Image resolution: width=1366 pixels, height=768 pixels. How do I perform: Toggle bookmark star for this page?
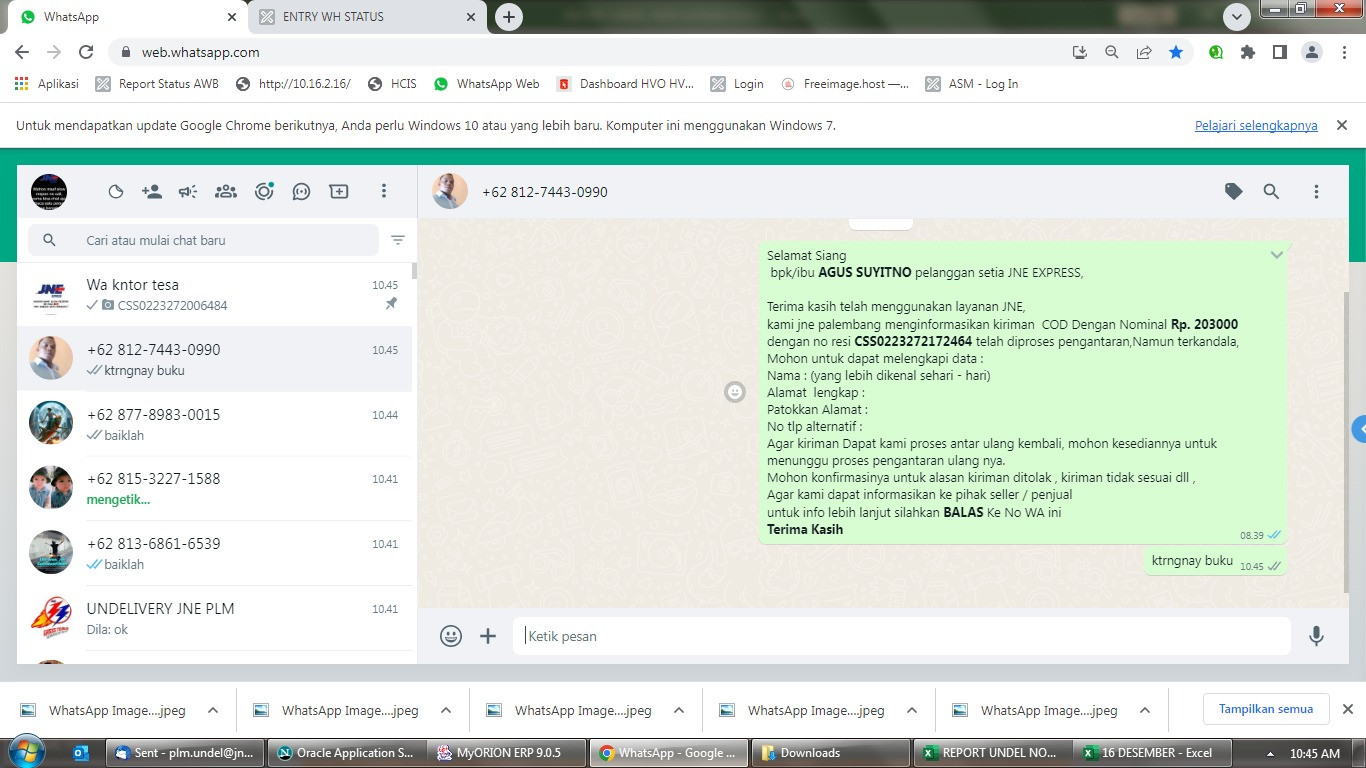[1176, 52]
